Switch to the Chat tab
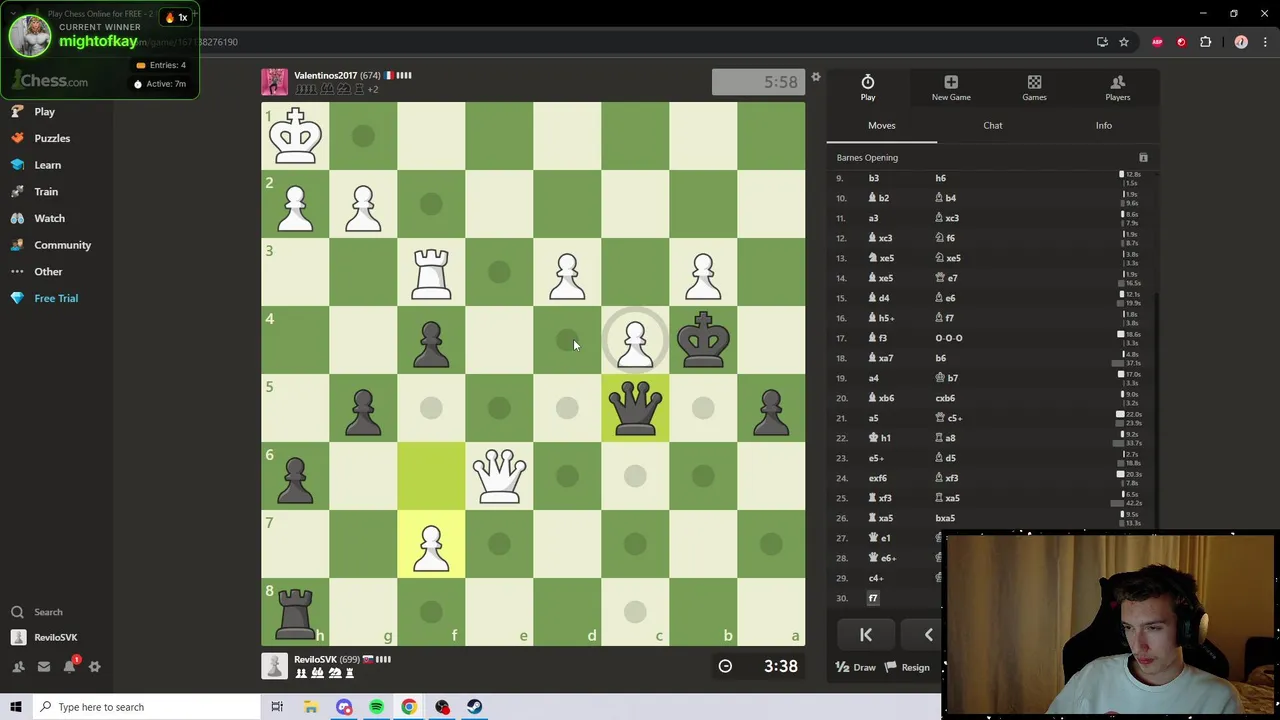The width and height of the screenshot is (1280, 720). coord(992,126)
